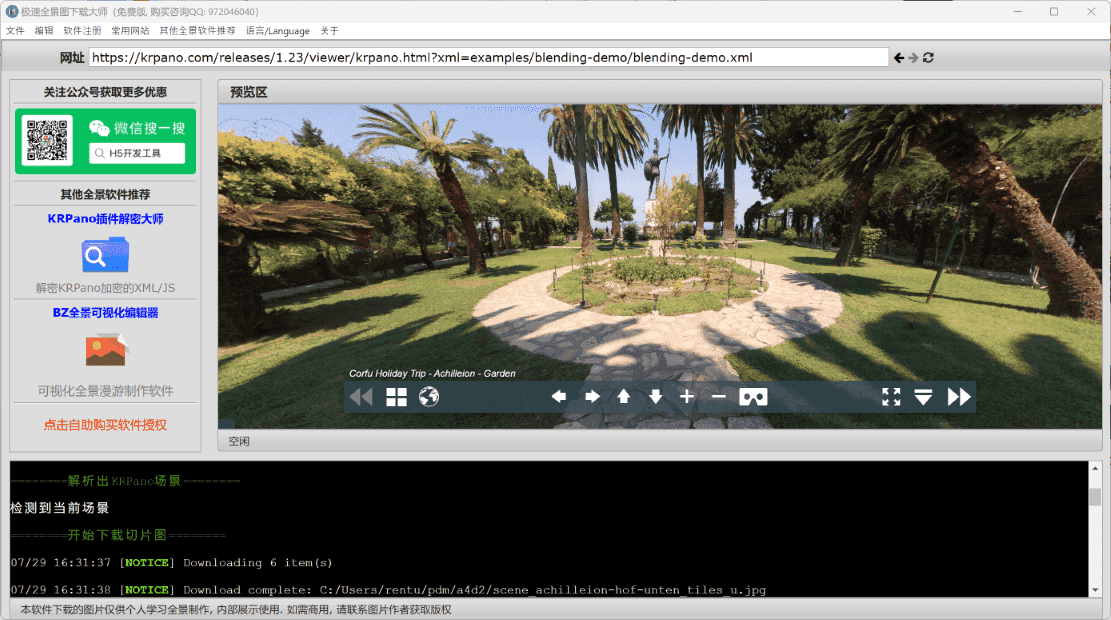This screenshot has width=1111, height=620.
Task: Open the thumbnails grid icon
Action: [x=397, y=397]
